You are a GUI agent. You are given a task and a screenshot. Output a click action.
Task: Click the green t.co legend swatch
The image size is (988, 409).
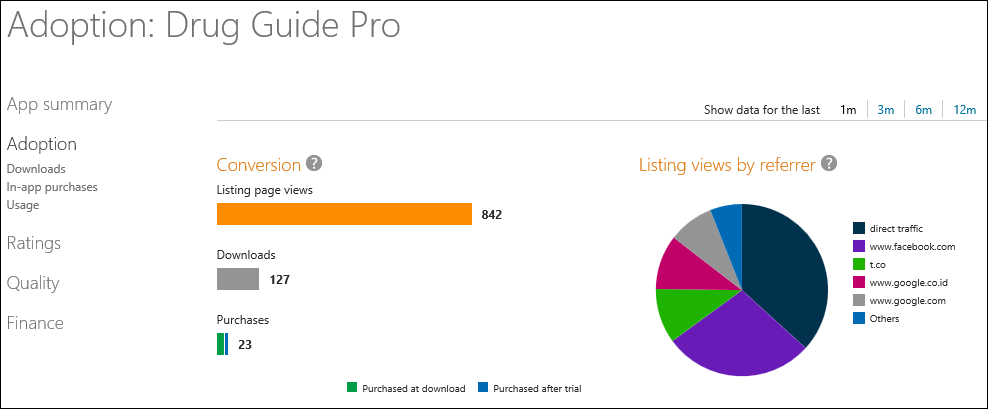(858, 264)
